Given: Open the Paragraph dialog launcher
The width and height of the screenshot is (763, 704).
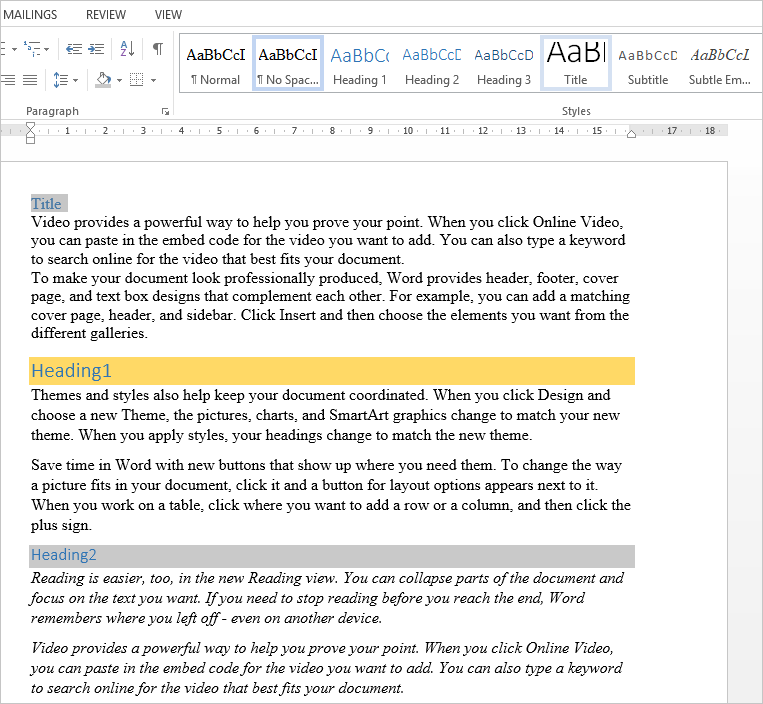Looking at the screenshot, I should tap(165, 112).
